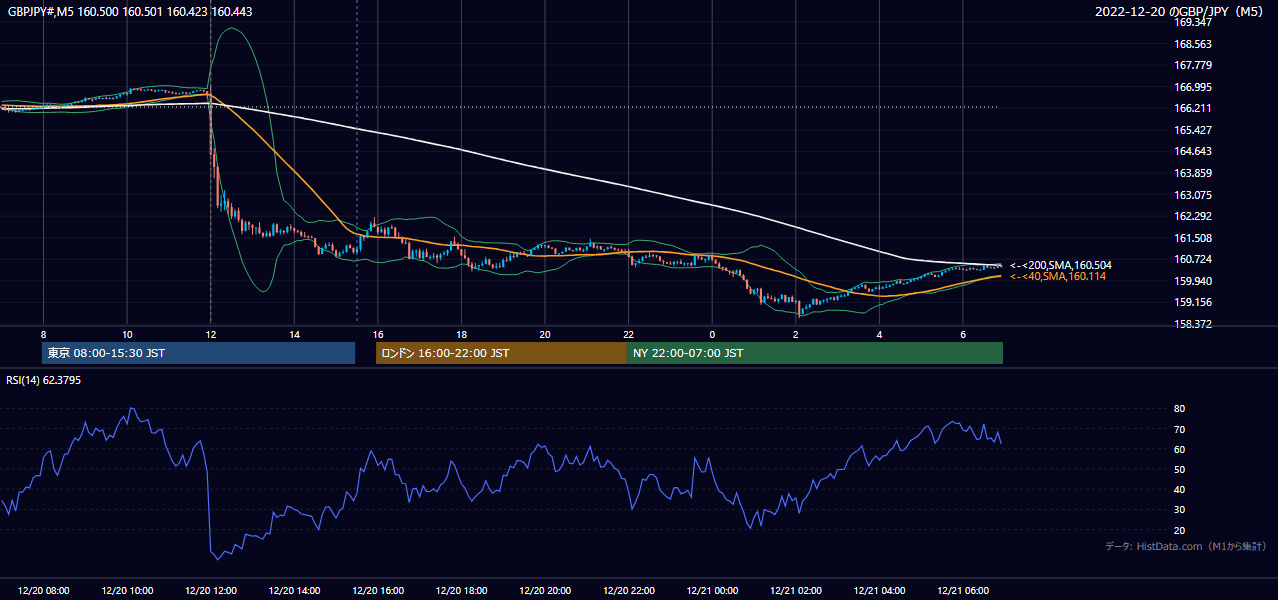Image resolution: width=1278 pixels, height=600 pixels.
Task: Click the price axis value 158.372
Action: [1193, 325]
